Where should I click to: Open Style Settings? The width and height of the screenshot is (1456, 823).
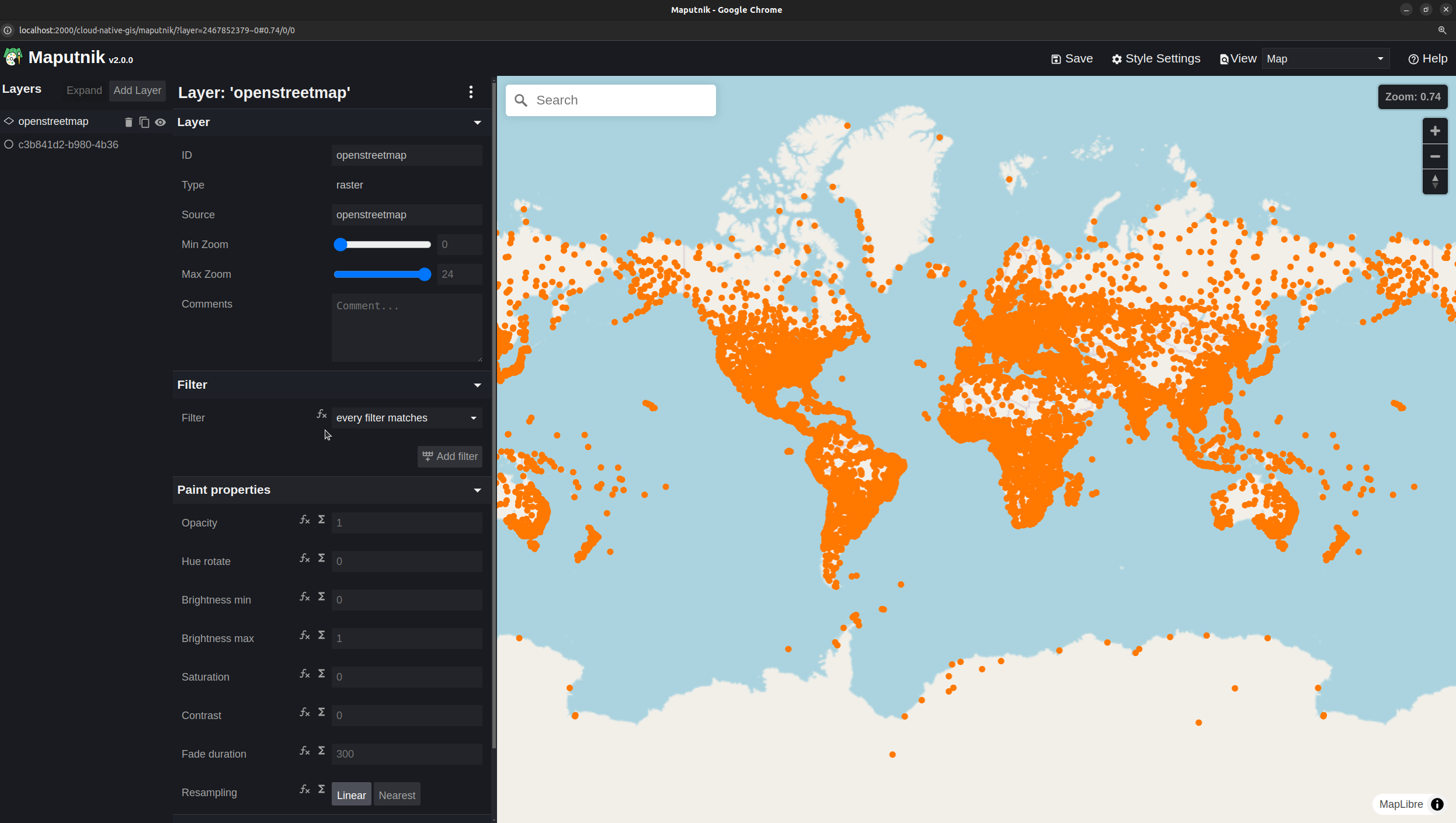click(1156, 59)
